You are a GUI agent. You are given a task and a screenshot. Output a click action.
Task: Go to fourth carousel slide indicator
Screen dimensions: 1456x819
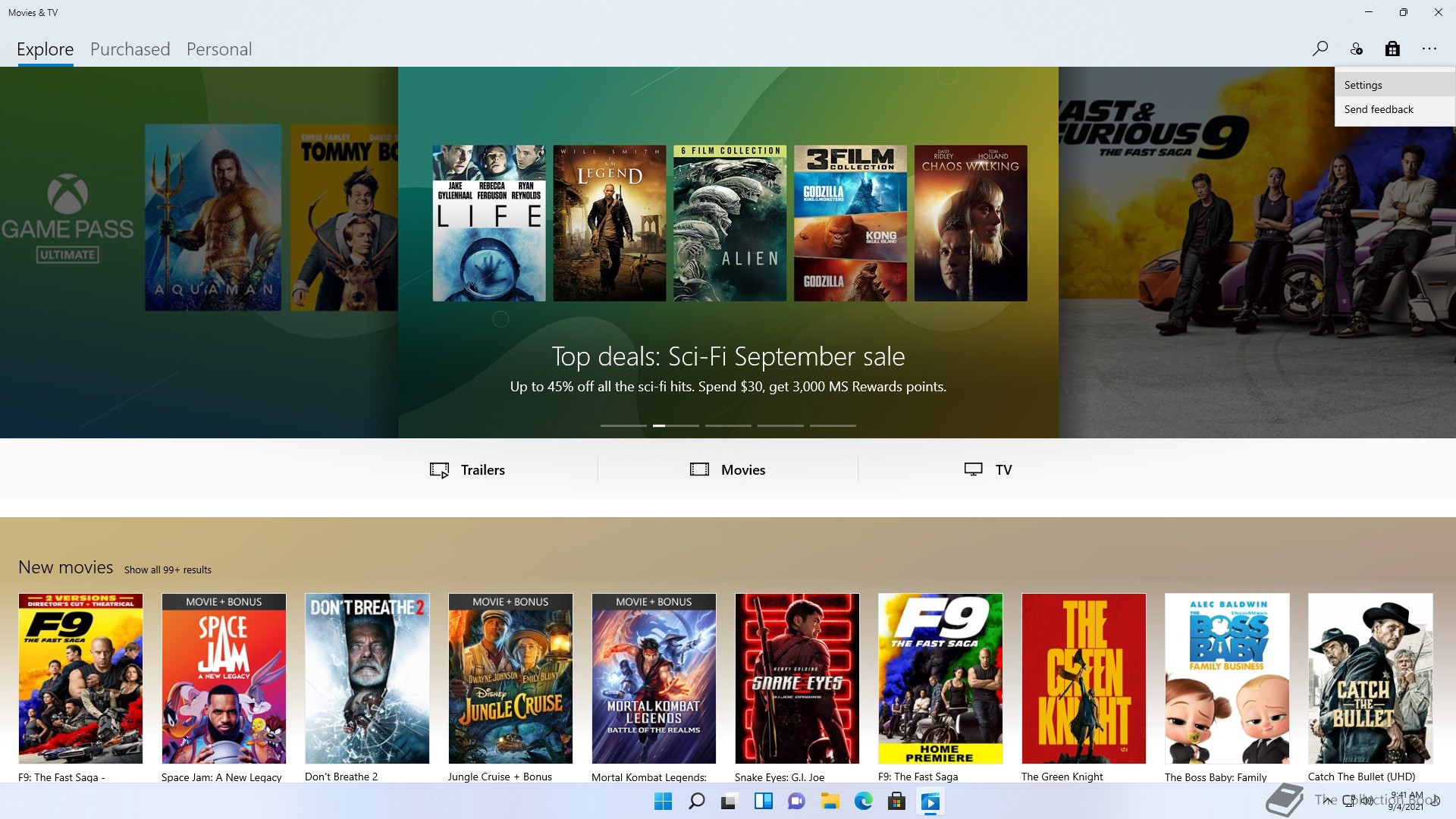click(x=780, y=425)
